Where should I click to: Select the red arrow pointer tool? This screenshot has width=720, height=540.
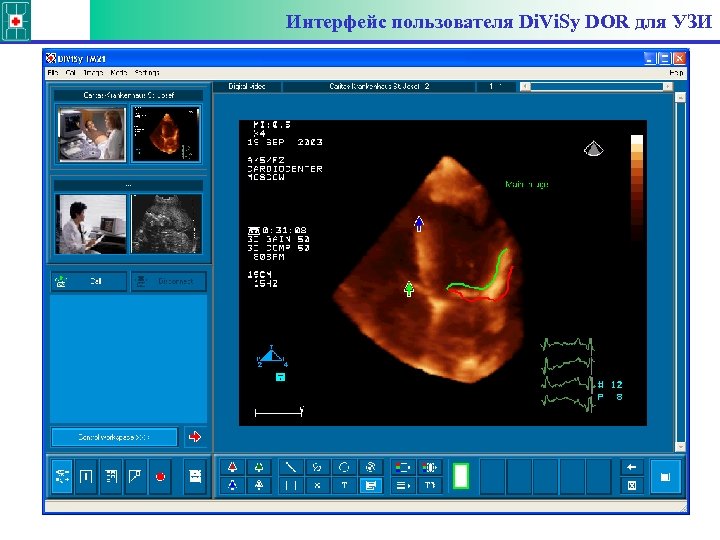(x=232, y=467)
